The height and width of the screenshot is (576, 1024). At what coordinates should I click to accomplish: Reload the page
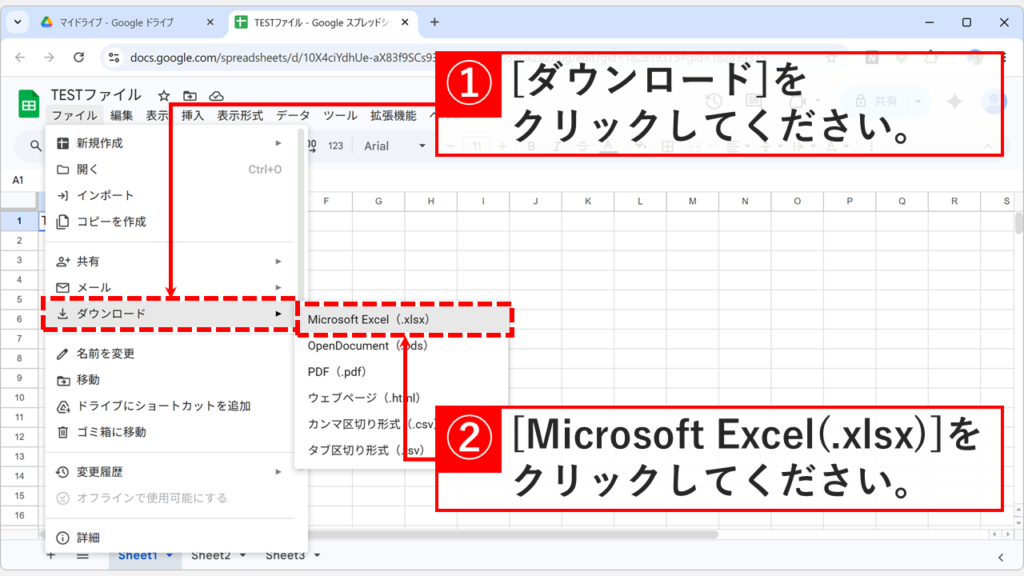pos(78,57)
